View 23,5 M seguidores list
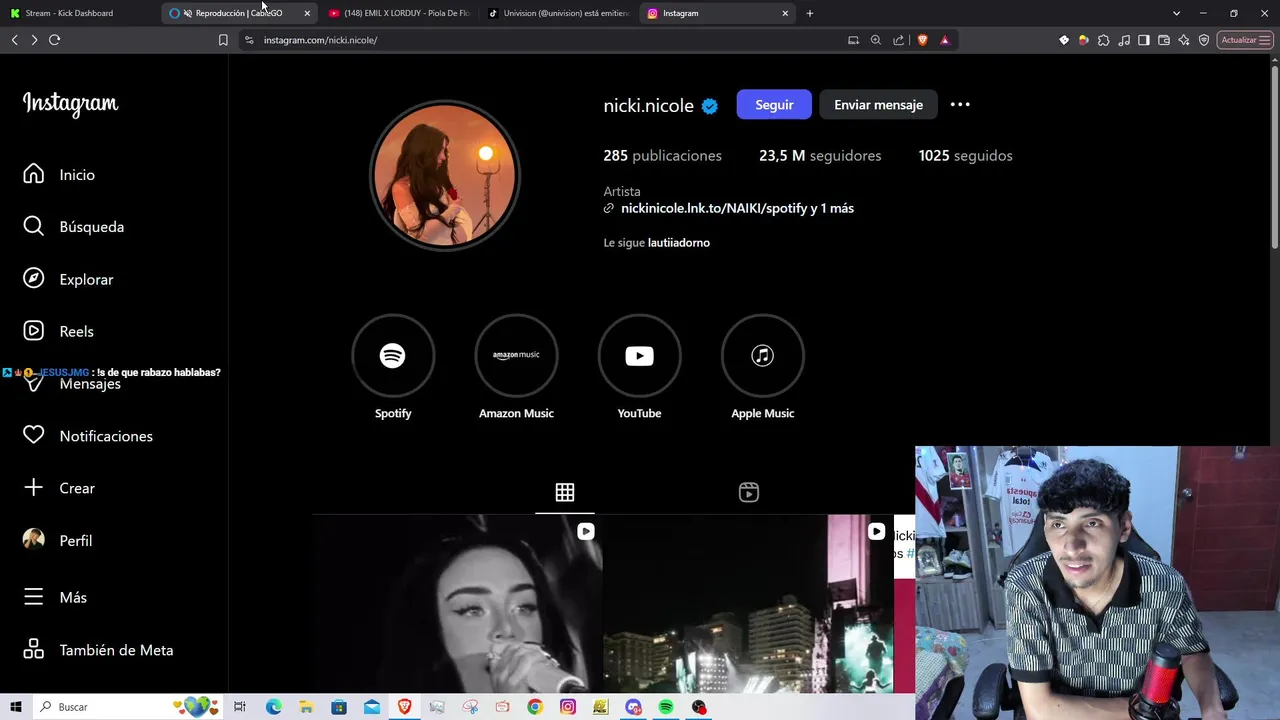 pos(820,156)
